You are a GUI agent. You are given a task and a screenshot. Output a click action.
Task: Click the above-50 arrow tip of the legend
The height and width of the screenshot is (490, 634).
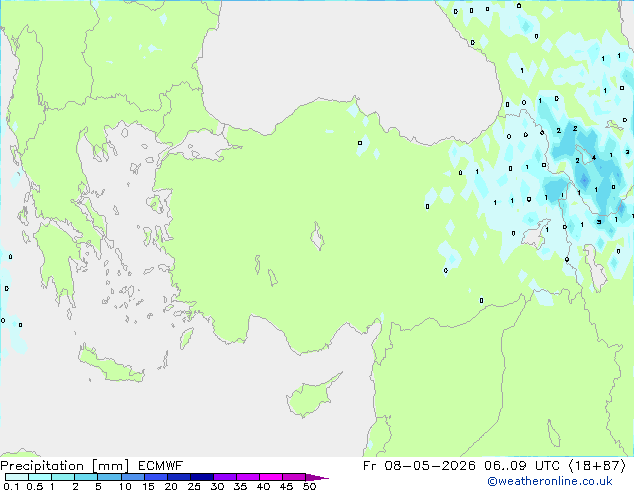click(317, 477)
